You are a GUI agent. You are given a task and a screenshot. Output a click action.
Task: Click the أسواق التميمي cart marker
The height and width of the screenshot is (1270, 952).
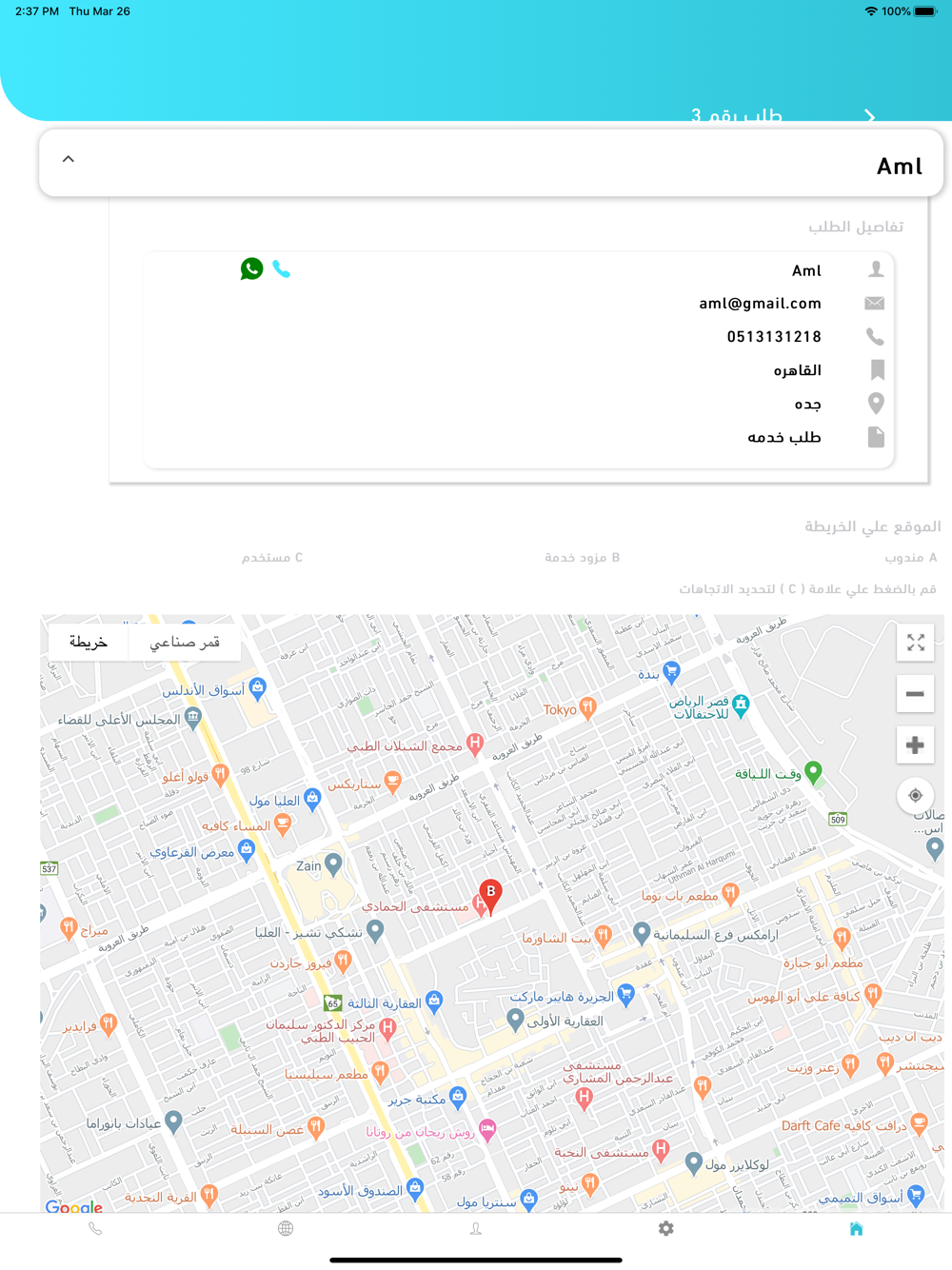click(916, 1195)
